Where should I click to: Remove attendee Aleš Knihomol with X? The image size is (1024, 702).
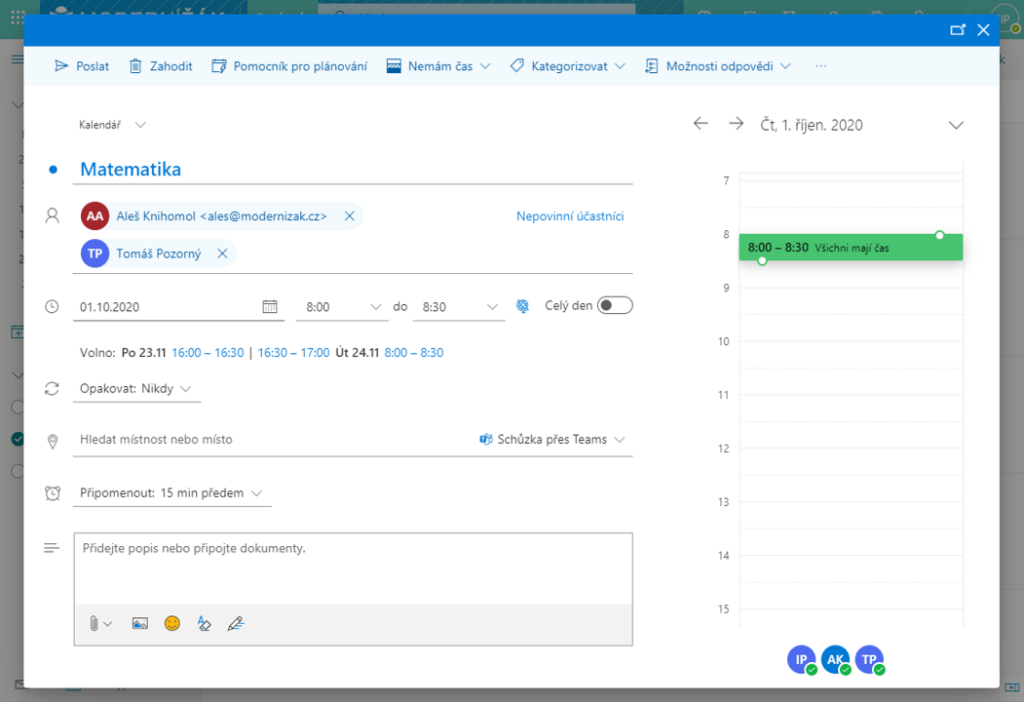tap(349, 216)
